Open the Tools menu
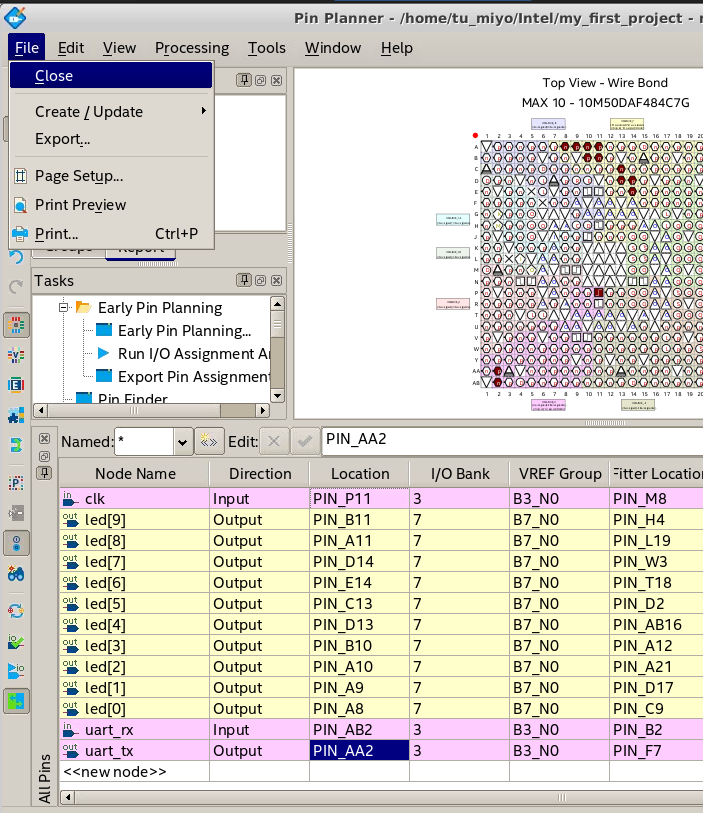 (x=266, y=48)
